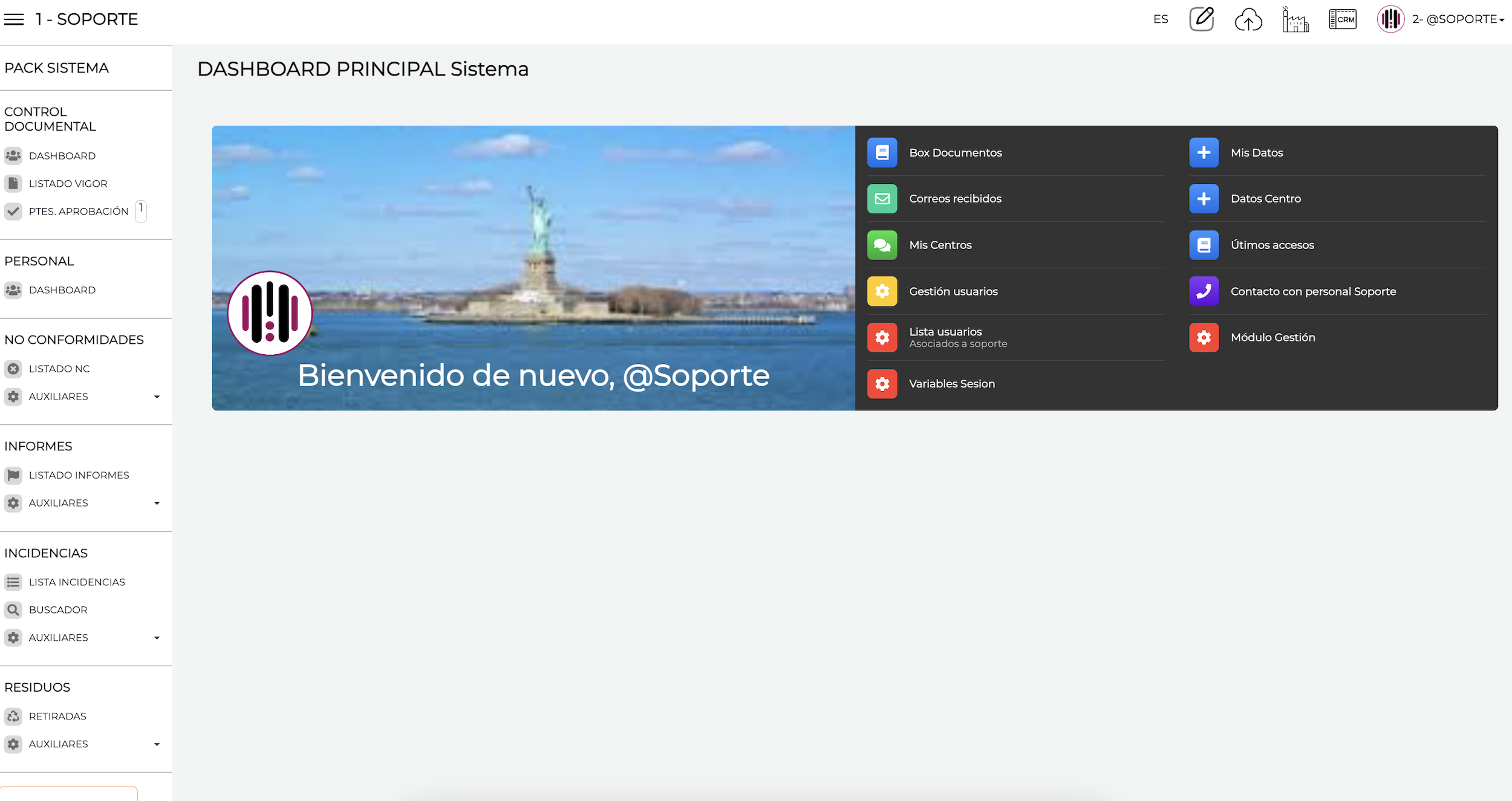This screenshot has width=1512, height=801.
Task: Open Lista Incidencias menu item
Action: coord(77,582)
